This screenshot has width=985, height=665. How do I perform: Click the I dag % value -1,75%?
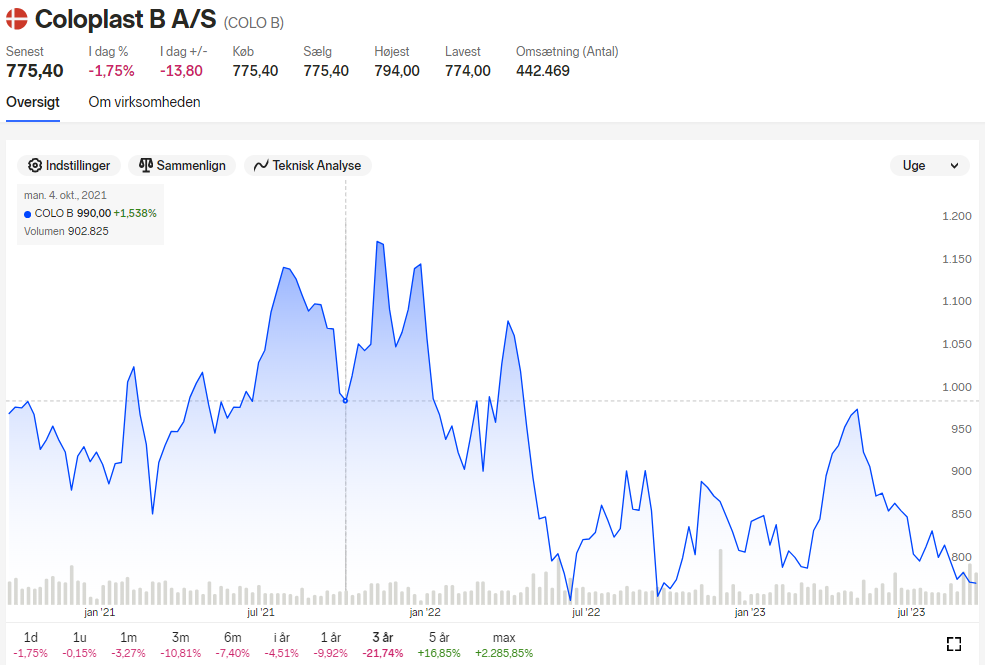click(x=111, y=71)
